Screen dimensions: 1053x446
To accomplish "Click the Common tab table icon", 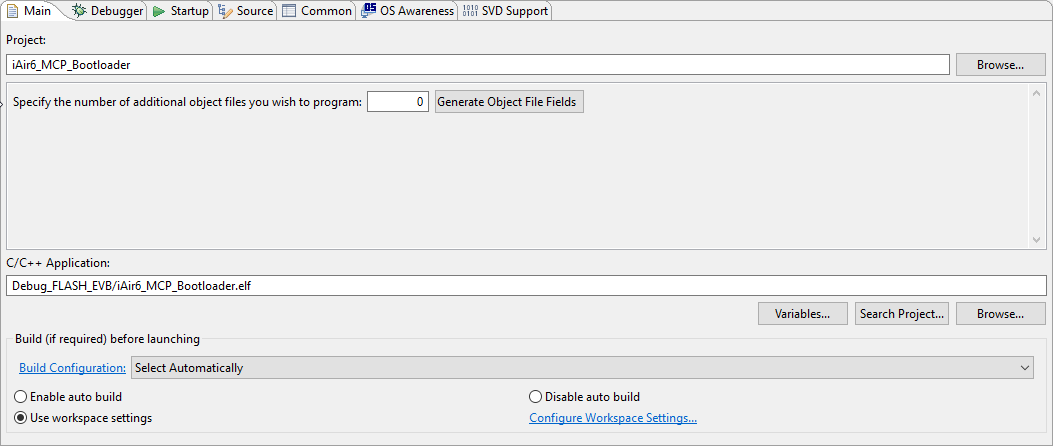I will (x=288, y=11).
